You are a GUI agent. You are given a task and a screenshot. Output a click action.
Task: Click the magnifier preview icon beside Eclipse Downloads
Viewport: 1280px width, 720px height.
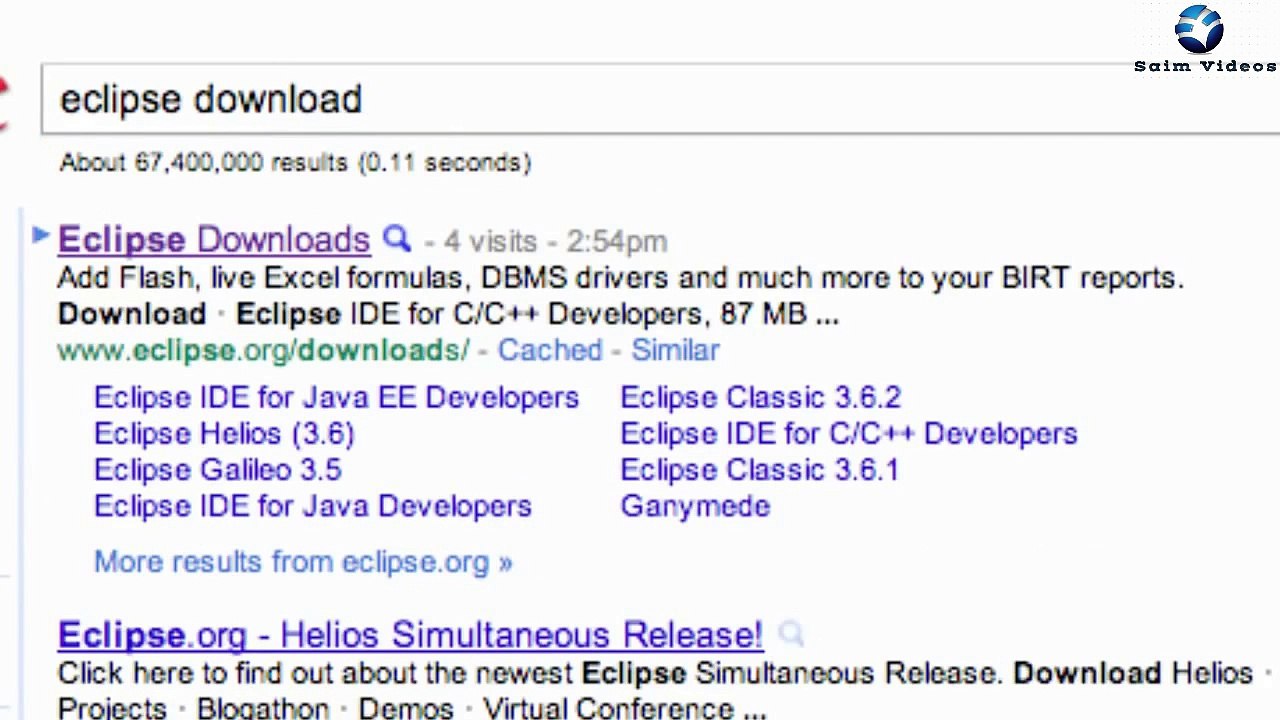point(397,239)
